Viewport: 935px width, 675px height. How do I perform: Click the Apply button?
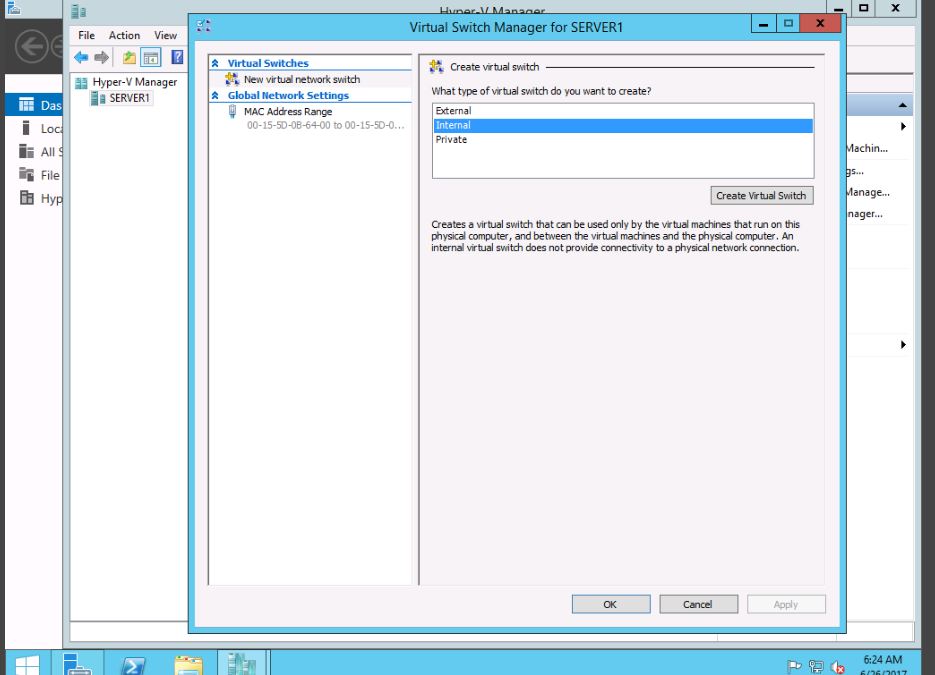786,604
